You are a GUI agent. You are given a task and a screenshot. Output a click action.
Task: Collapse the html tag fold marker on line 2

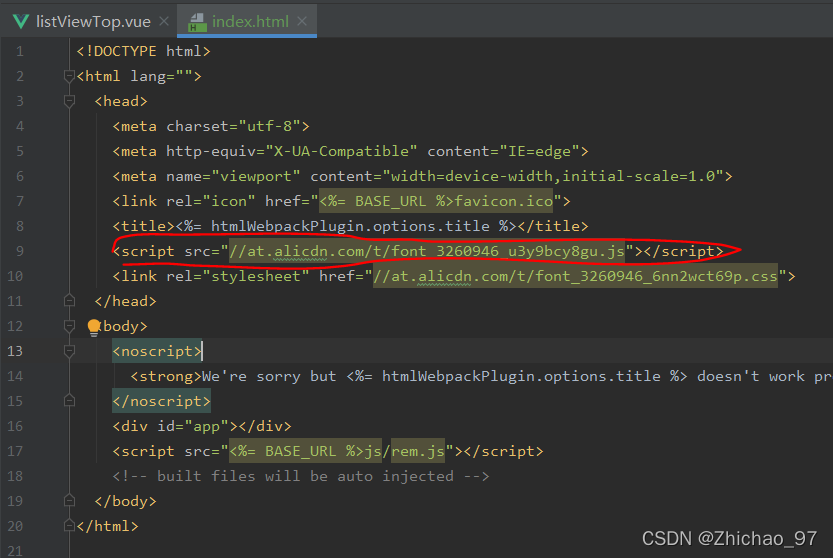pyautogui.click(x=69, y=77)
